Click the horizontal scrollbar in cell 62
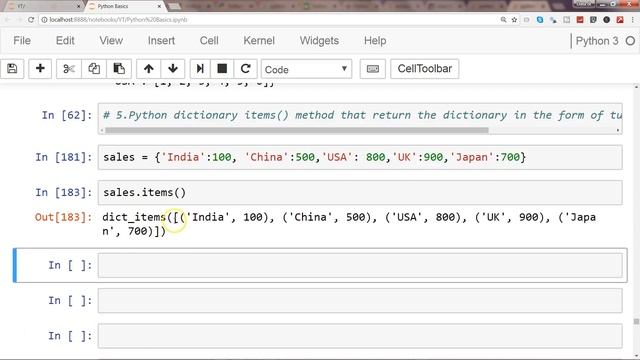This screenshot has height=360, width=640. (x=296, y=130)
